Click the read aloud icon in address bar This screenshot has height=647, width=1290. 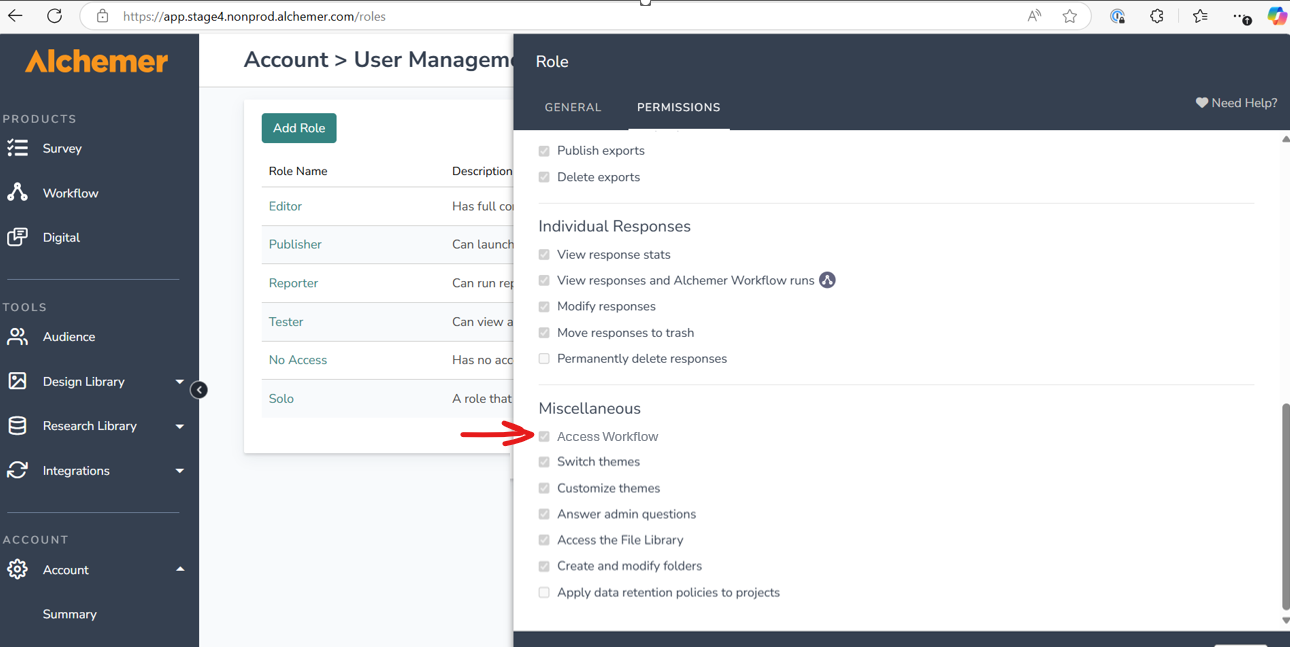click(1034, 16)
